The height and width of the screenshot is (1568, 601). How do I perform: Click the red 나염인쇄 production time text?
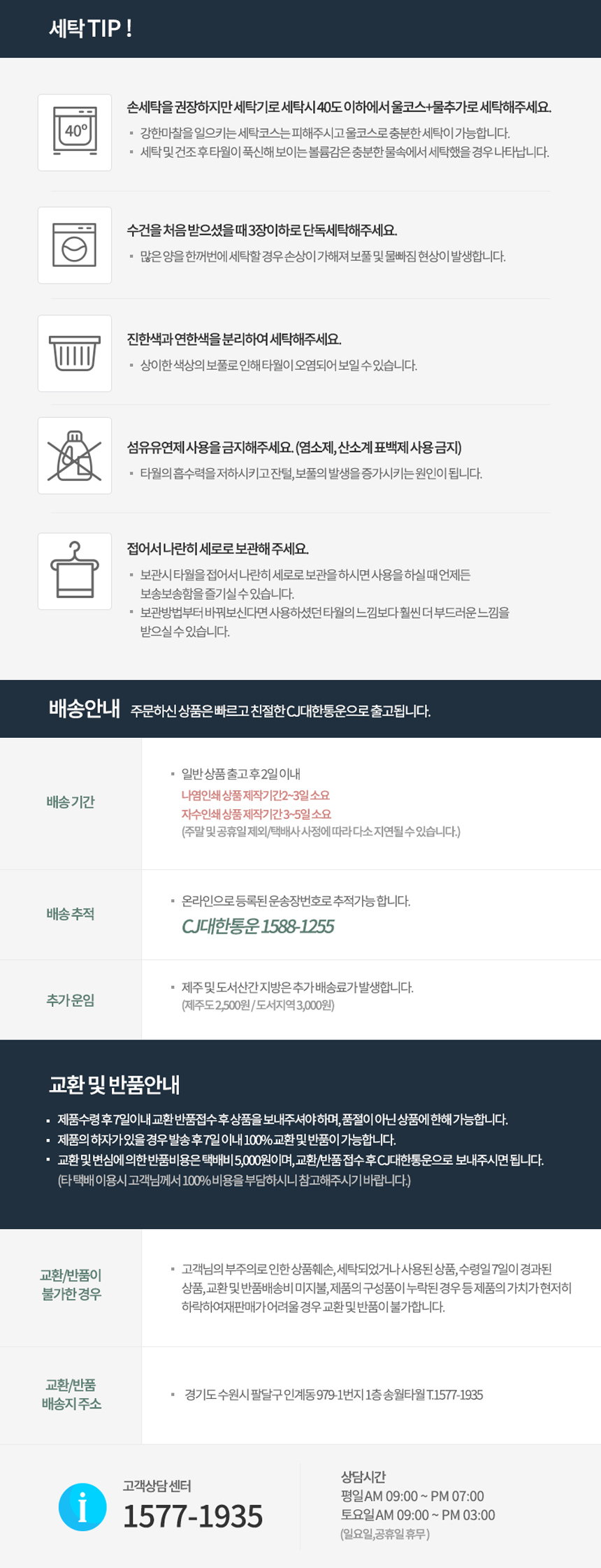pyautogui.click(x=255, y=795)
